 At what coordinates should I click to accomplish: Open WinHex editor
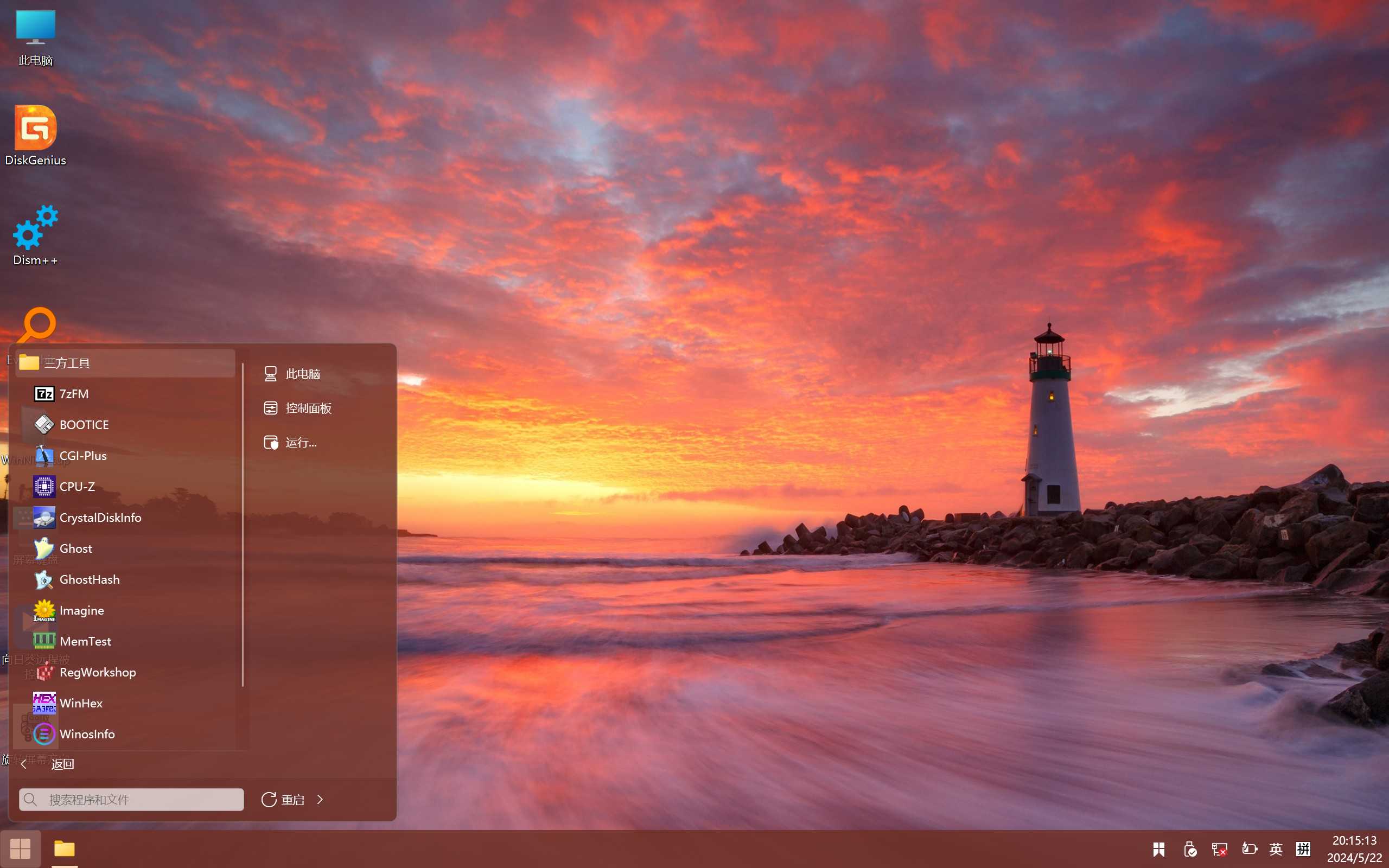80,703
